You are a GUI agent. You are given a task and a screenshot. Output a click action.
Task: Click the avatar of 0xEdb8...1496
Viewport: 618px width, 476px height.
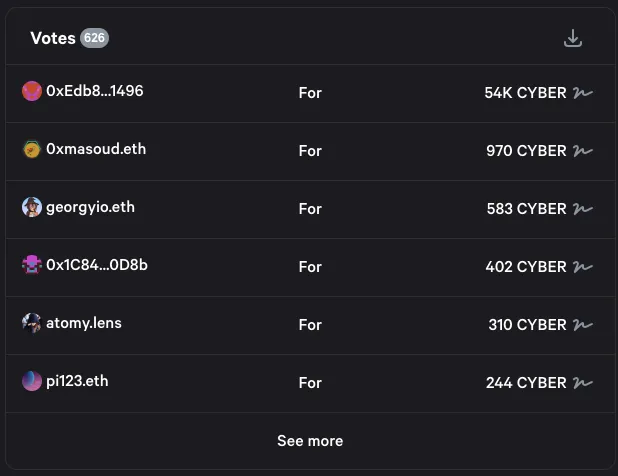click(32, 91)
